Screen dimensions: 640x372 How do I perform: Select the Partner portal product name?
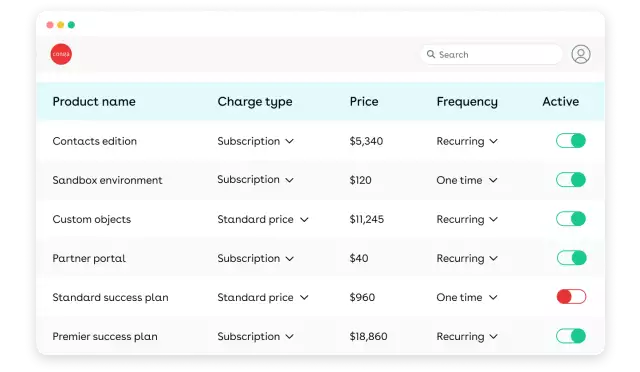coord(89,258)
